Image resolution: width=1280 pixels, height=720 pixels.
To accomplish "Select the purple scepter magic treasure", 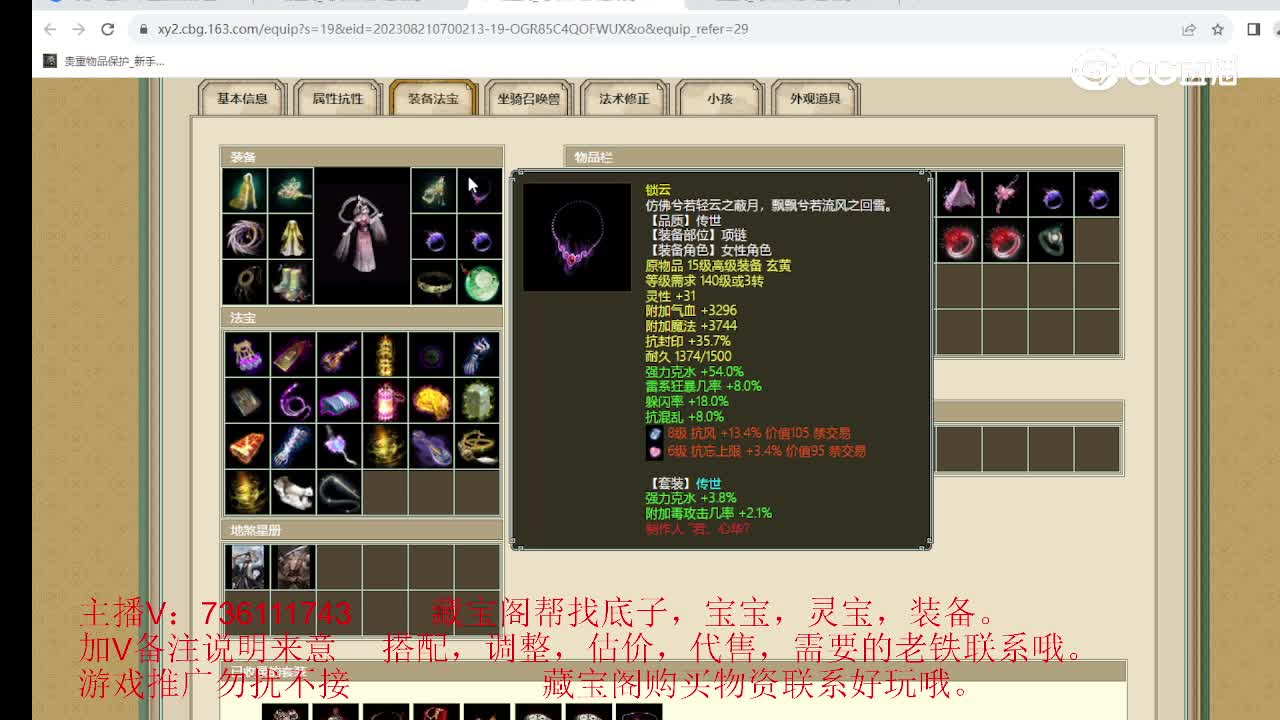I will [339, 446].
